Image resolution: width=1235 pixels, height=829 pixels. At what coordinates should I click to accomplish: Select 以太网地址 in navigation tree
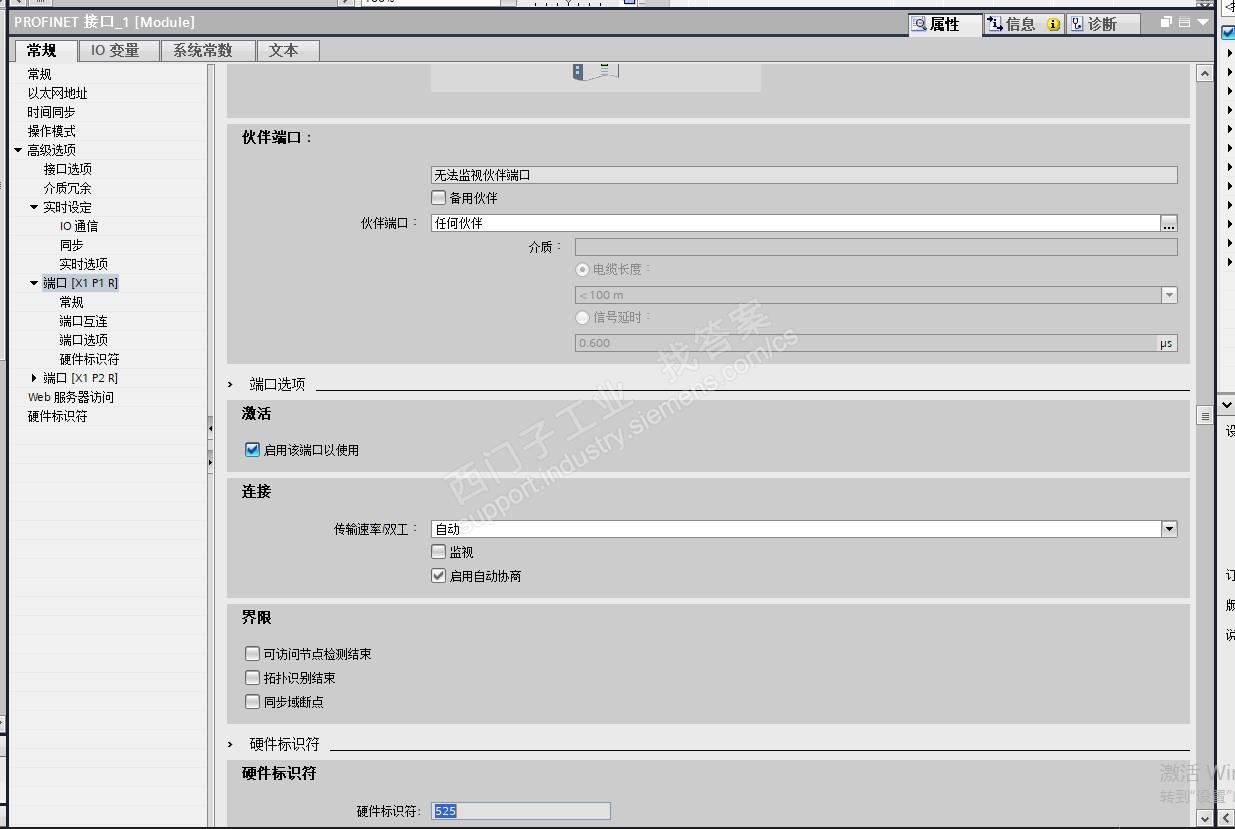click(x=58, y=93)
